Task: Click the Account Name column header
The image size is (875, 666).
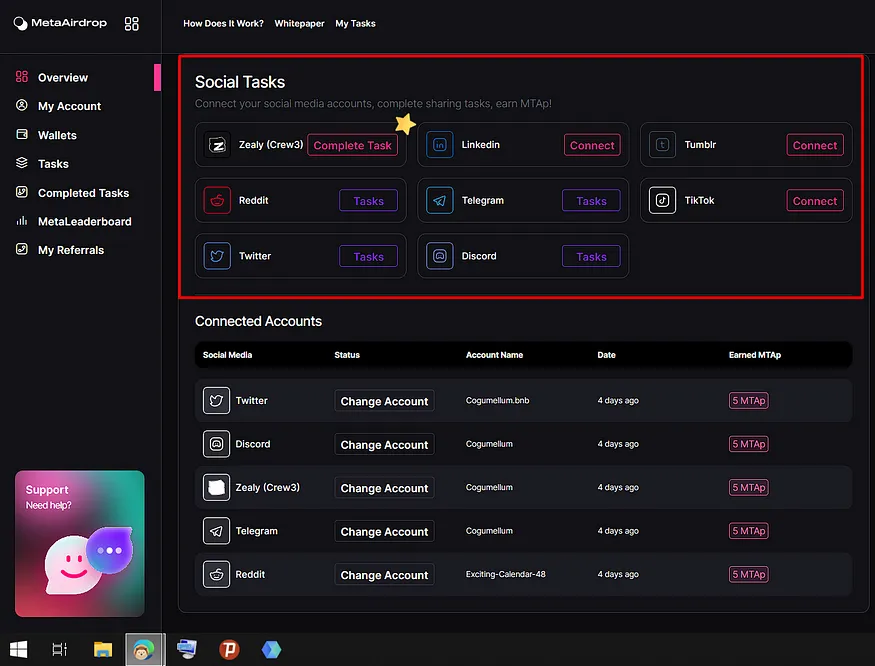Action: point(494,355)
